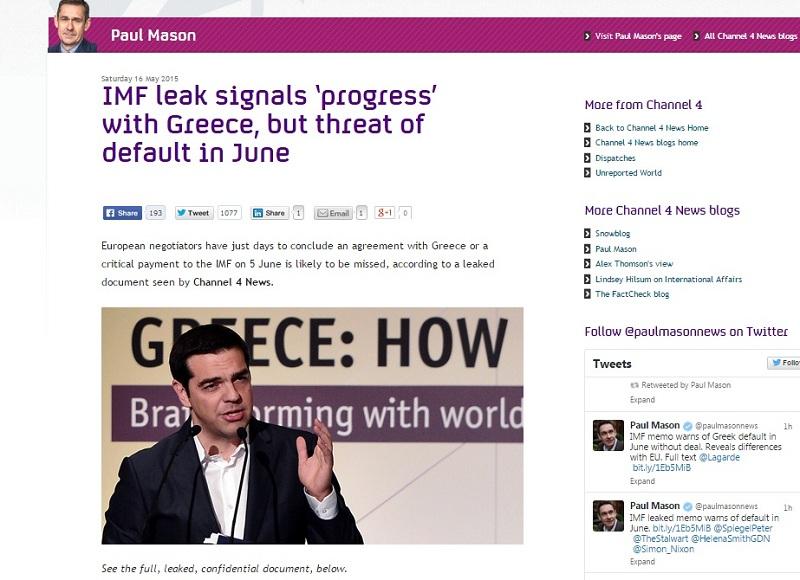Expand the IMF memo warns tweet

coord(642,481)
